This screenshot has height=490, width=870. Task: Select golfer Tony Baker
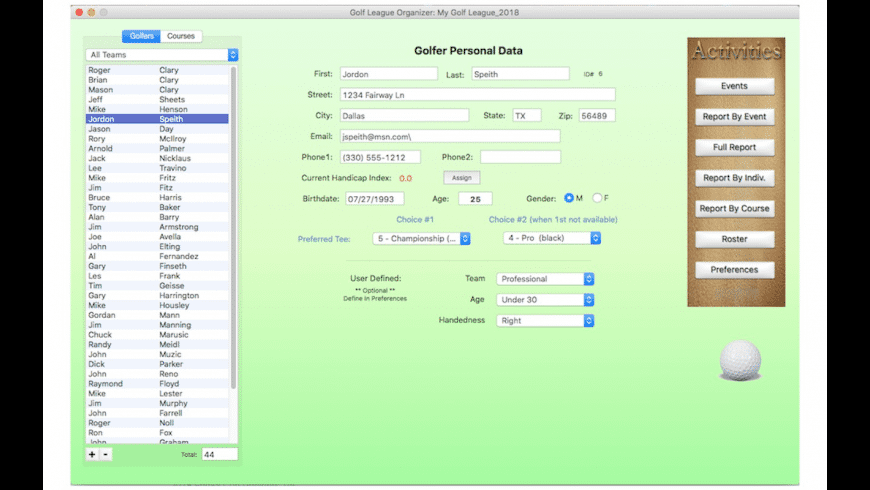pyautogui.click(x=157, y=208)
